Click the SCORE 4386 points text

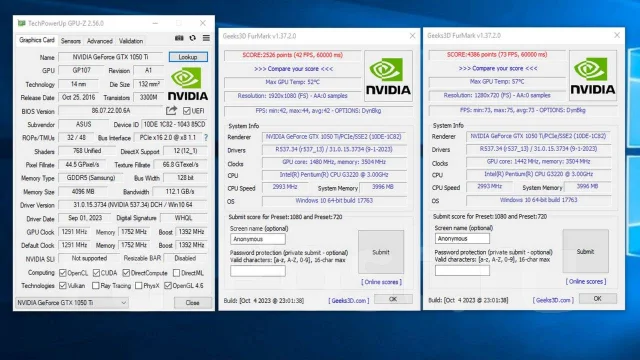point(497,55)
